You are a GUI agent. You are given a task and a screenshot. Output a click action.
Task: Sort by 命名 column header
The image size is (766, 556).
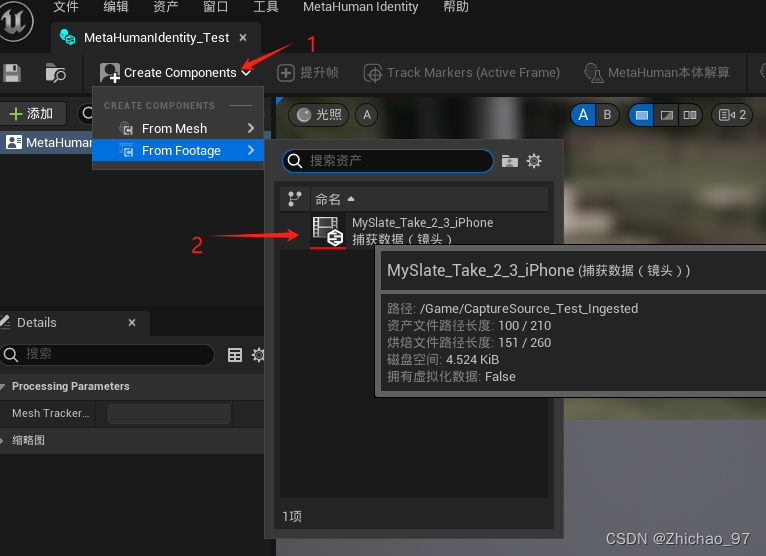(429, 199)
